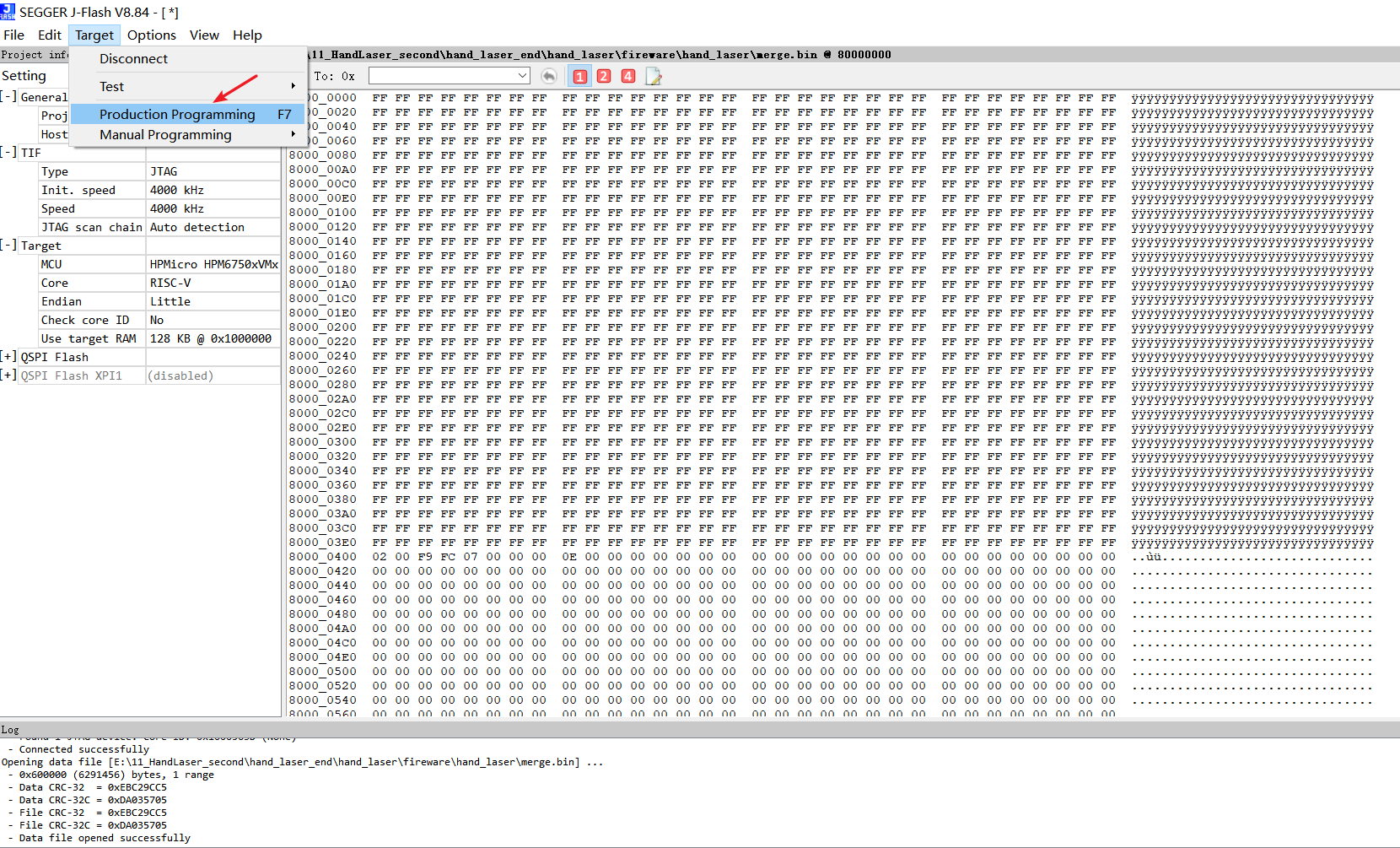
Task: Open the Go To address dropdown
Action: click(x=523, y=76)
